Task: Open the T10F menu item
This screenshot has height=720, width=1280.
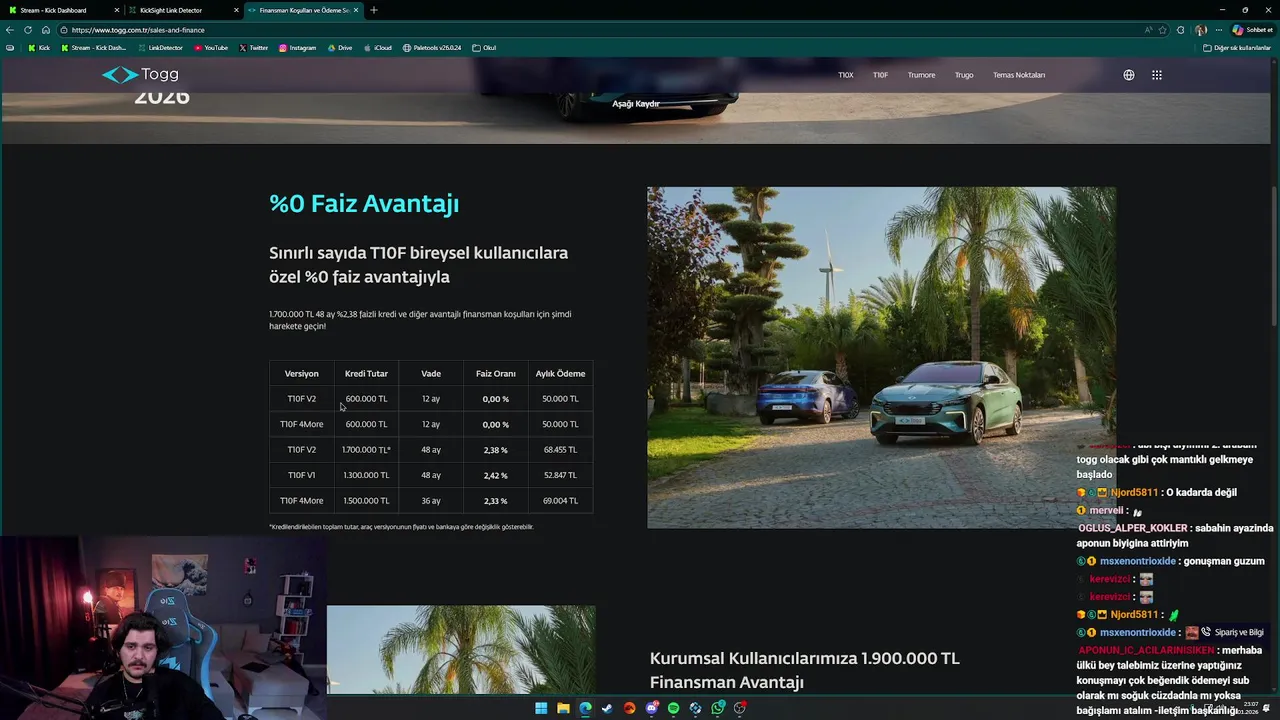Action: (880, 75)
